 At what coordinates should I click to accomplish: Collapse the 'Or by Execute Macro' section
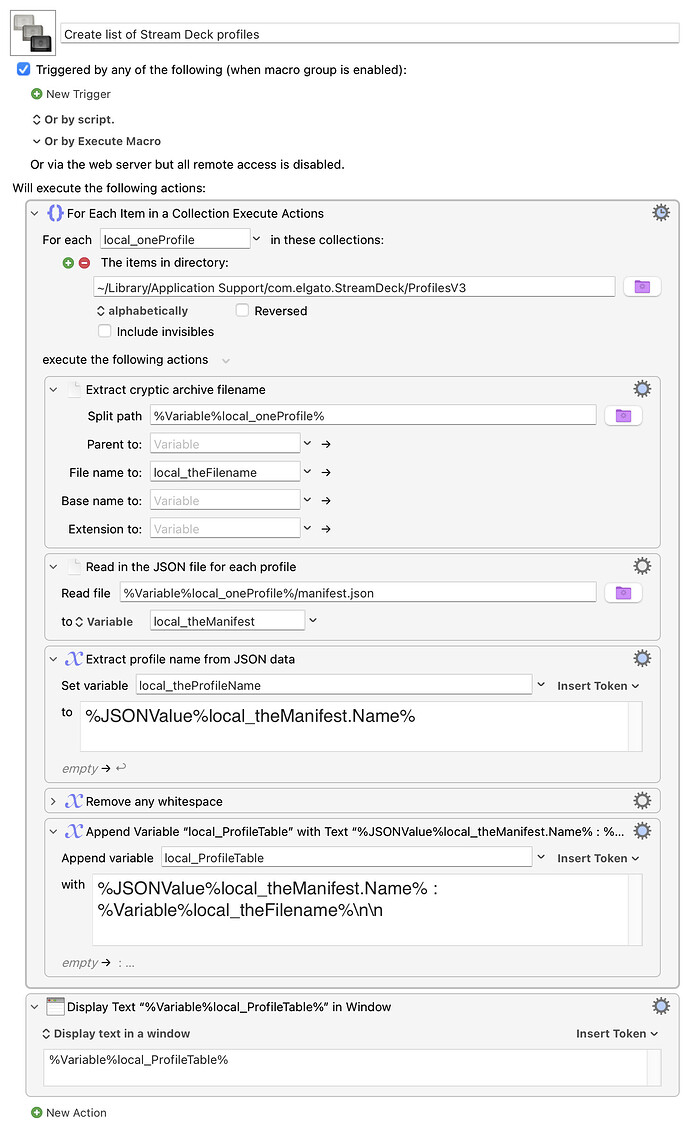(36, 142)
